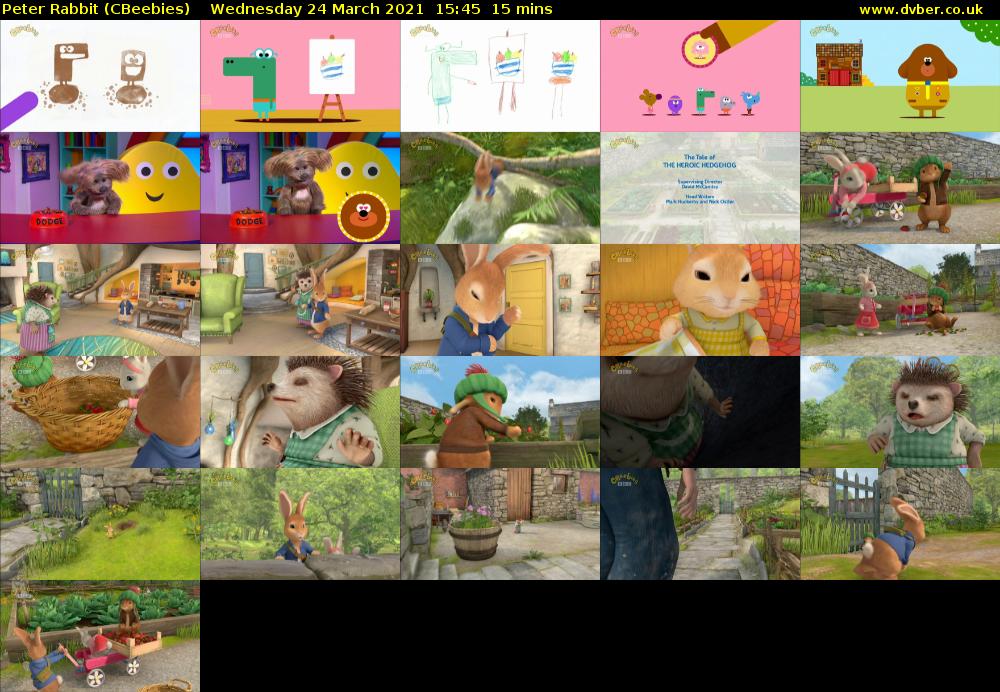Select the Peter Rabbit by yellow door frame
The height and width of the screenshot is (692, 1000).
point(500,299)
